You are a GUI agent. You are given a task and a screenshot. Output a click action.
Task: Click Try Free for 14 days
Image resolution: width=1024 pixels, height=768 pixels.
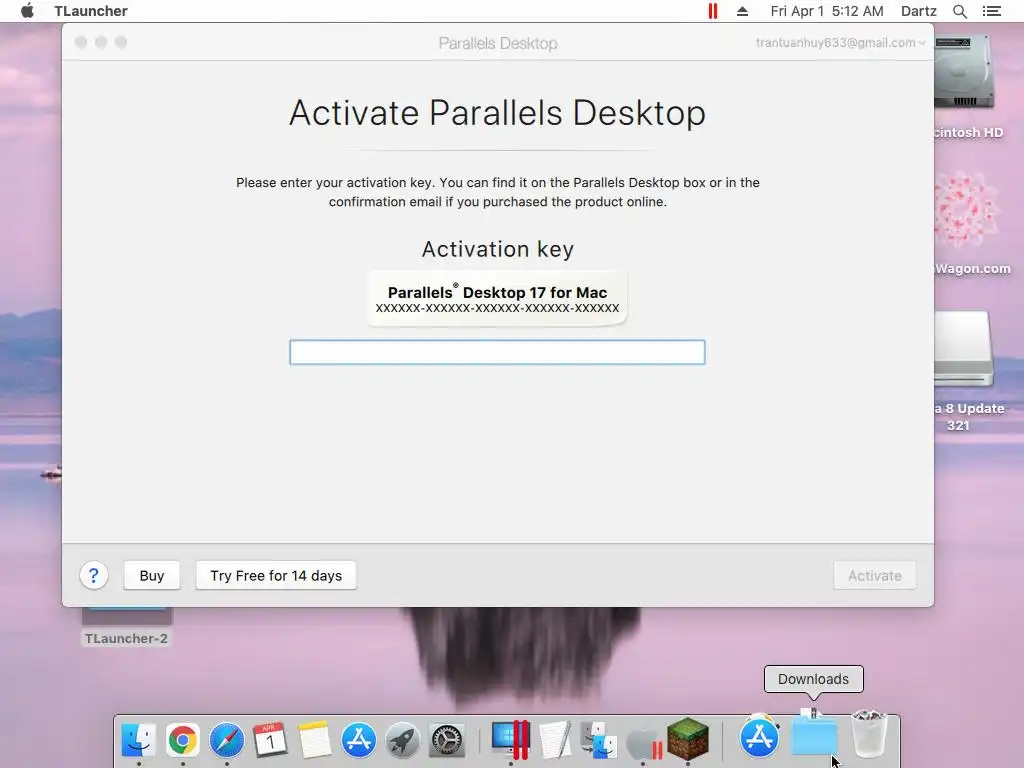(x=276, y=575)
